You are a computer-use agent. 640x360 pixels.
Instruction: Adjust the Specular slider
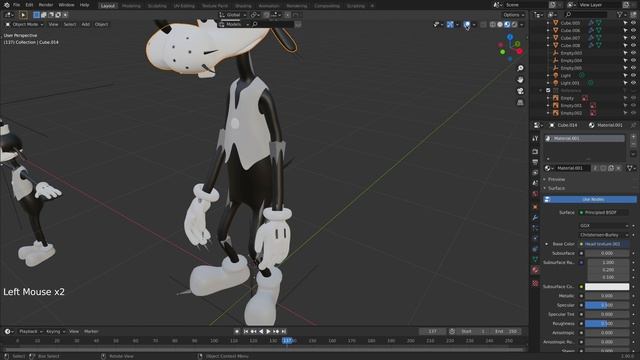(607, 305)
